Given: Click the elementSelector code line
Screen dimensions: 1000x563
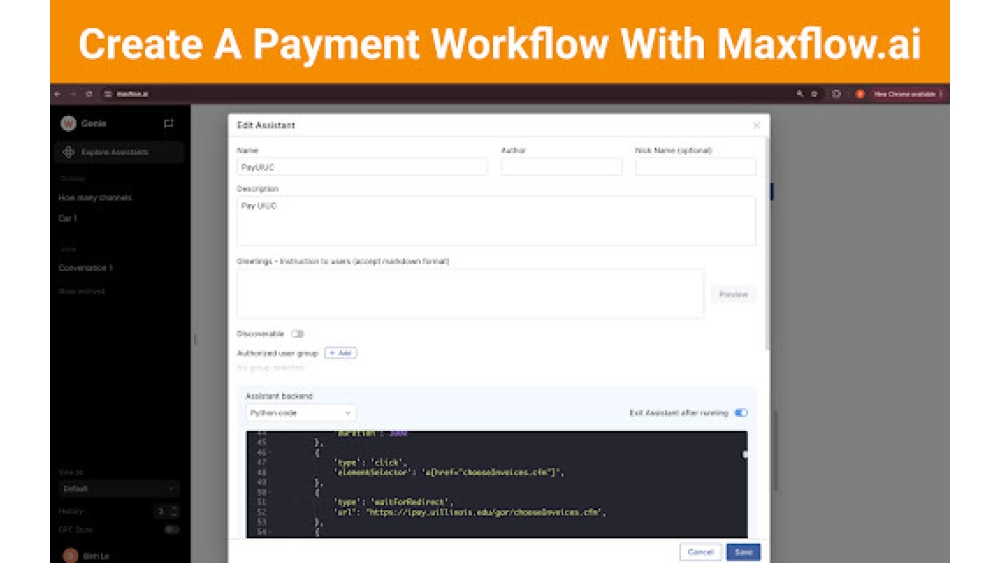Looking at the screenshot, I should pyautogui.click(x=448, y=472).
